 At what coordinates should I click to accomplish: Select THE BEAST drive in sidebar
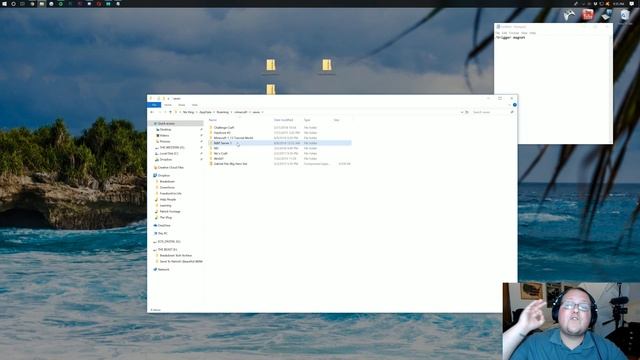point(167,249)
